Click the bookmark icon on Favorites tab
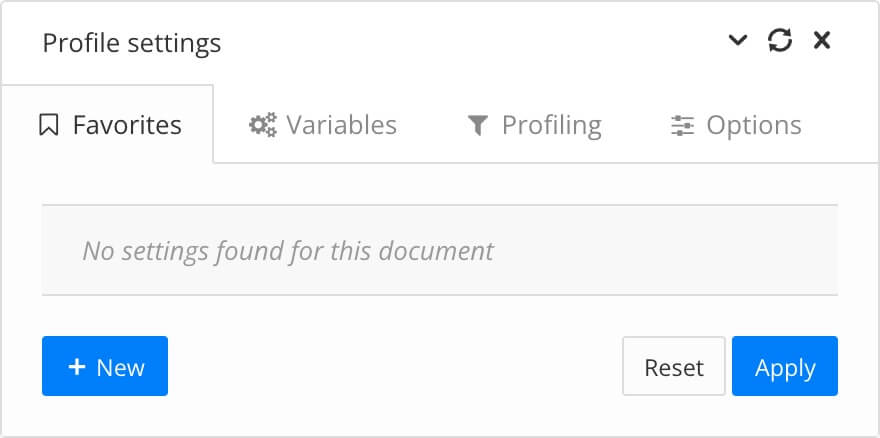 49,126
